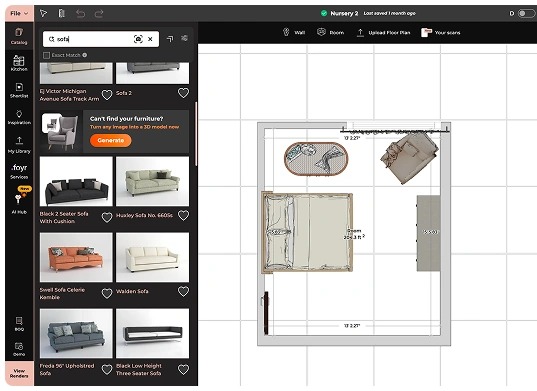
Task: Click the catalog list scrollbar
Action: (x=196, y=134)
